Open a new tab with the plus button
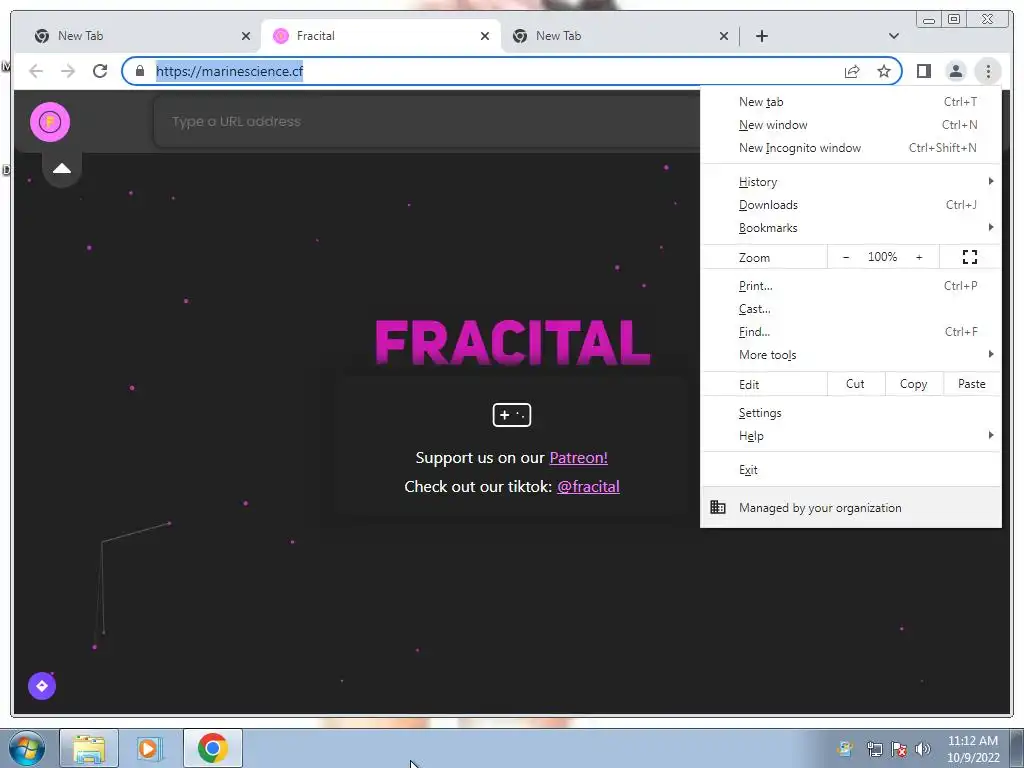The height and width of the screenshot is (768, 1024). click(761, 36)
